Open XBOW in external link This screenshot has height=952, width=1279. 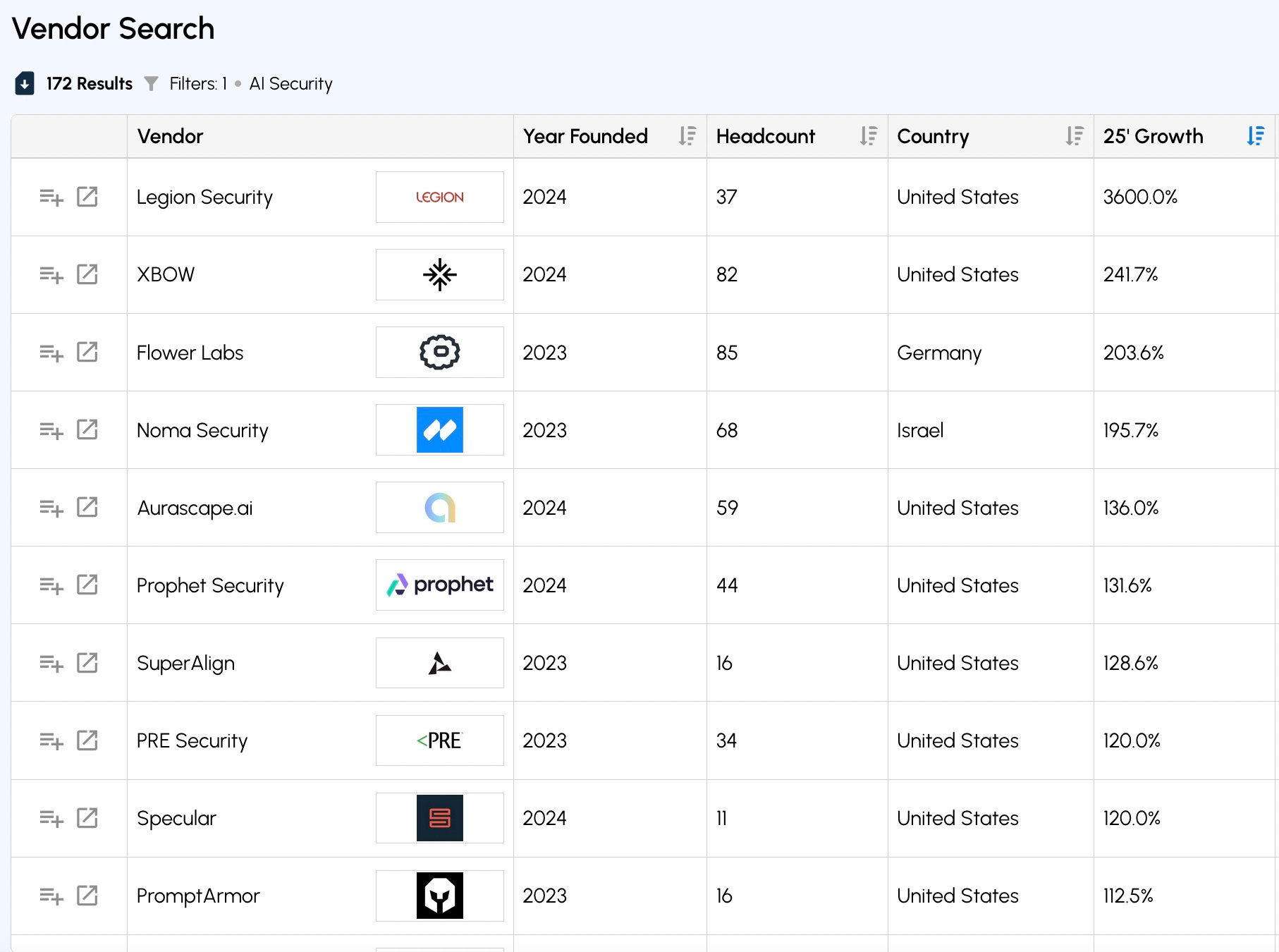87,274
